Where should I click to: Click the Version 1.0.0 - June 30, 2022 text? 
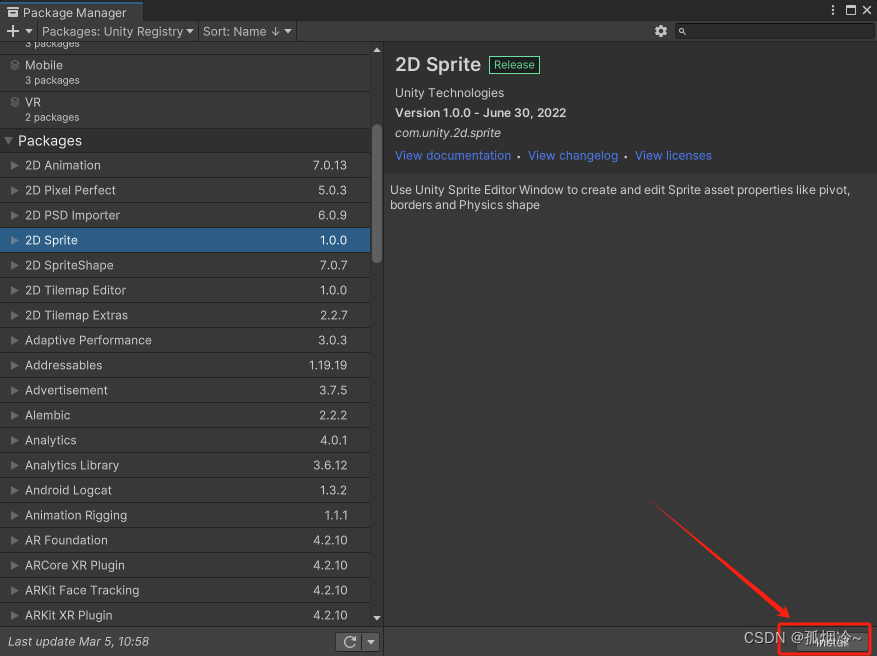pos(480,113)
